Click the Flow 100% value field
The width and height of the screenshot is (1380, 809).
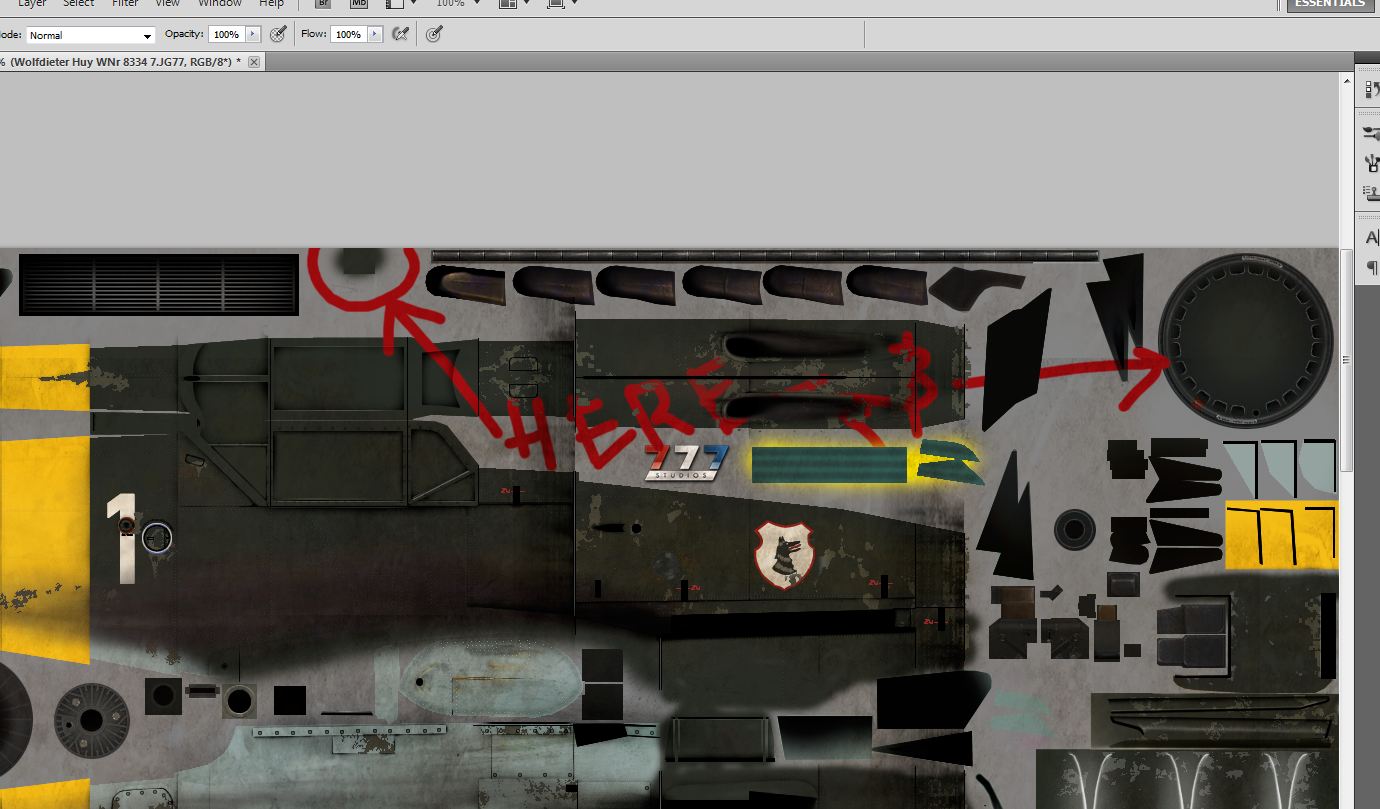tap(348, 34)
